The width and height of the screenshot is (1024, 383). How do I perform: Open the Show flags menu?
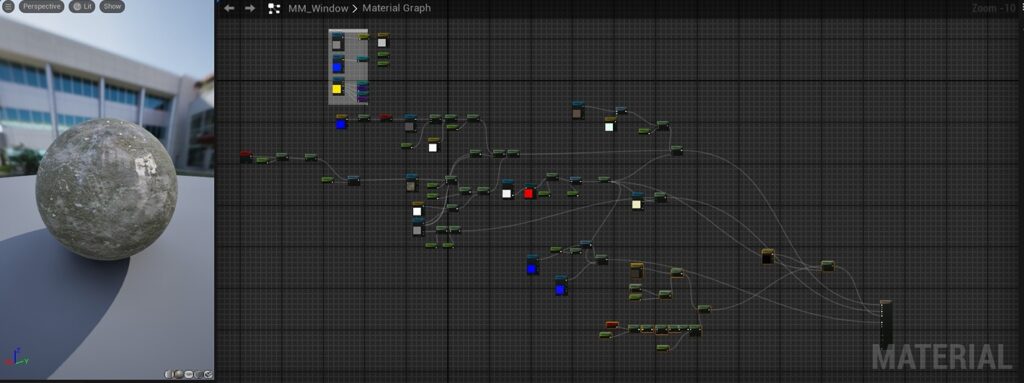pyautogui.click(x=112, y=7)
